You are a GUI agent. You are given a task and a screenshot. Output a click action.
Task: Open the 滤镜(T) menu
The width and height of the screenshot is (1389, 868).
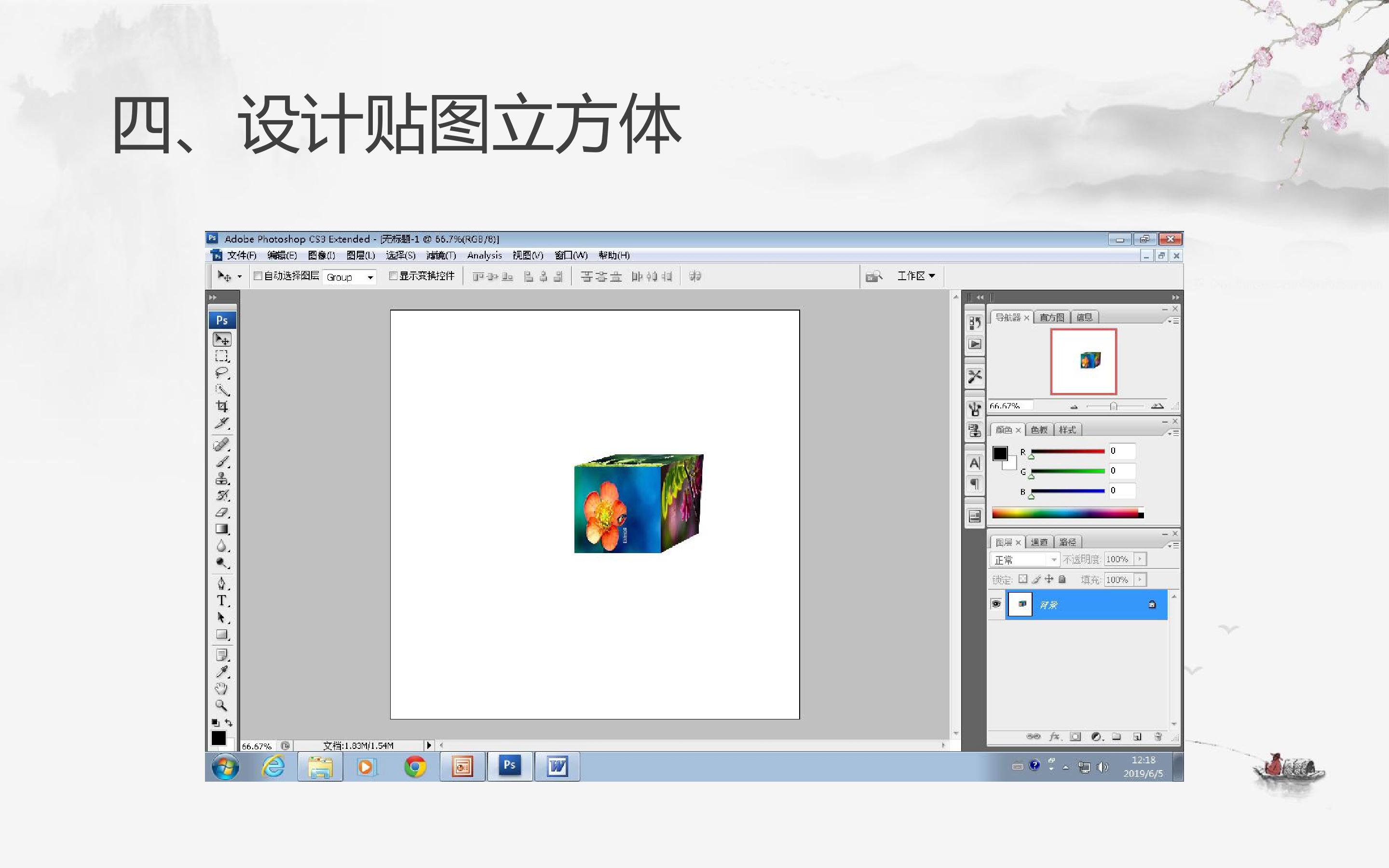pyautogui.click(x=441, y=256)
